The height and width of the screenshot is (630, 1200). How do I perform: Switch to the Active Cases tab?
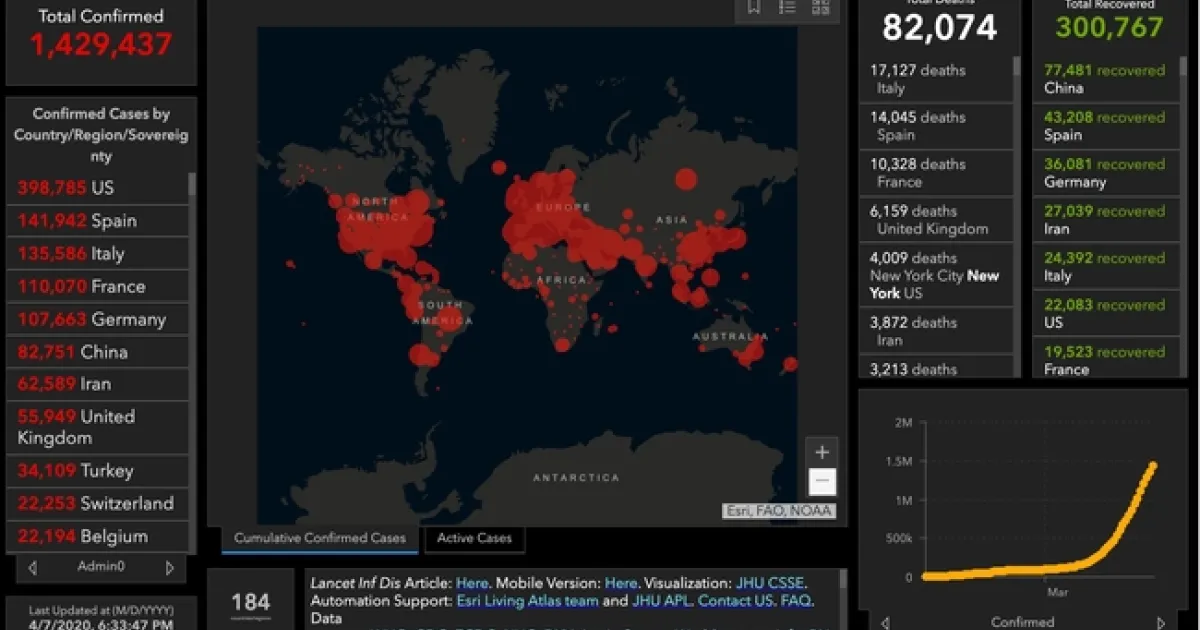pyautogui.click(x=474, y=538)
